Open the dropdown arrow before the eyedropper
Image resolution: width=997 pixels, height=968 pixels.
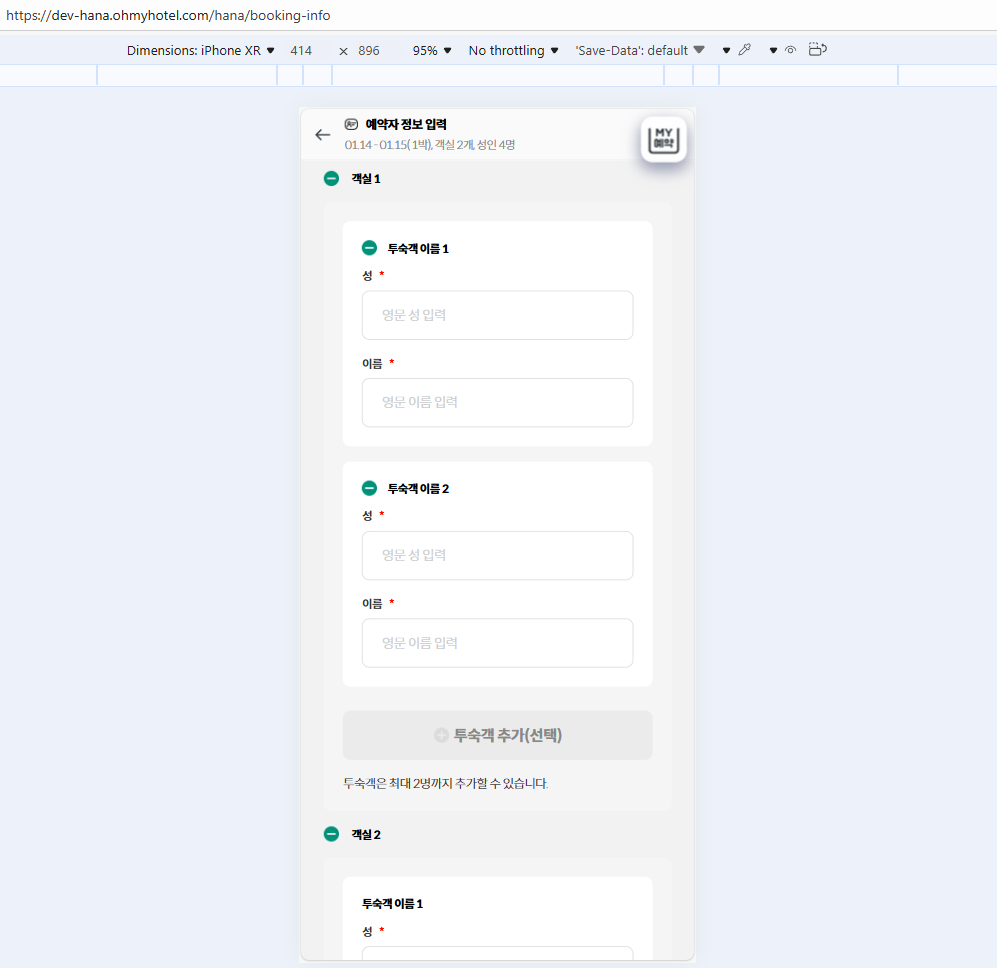tap(726, 50)
